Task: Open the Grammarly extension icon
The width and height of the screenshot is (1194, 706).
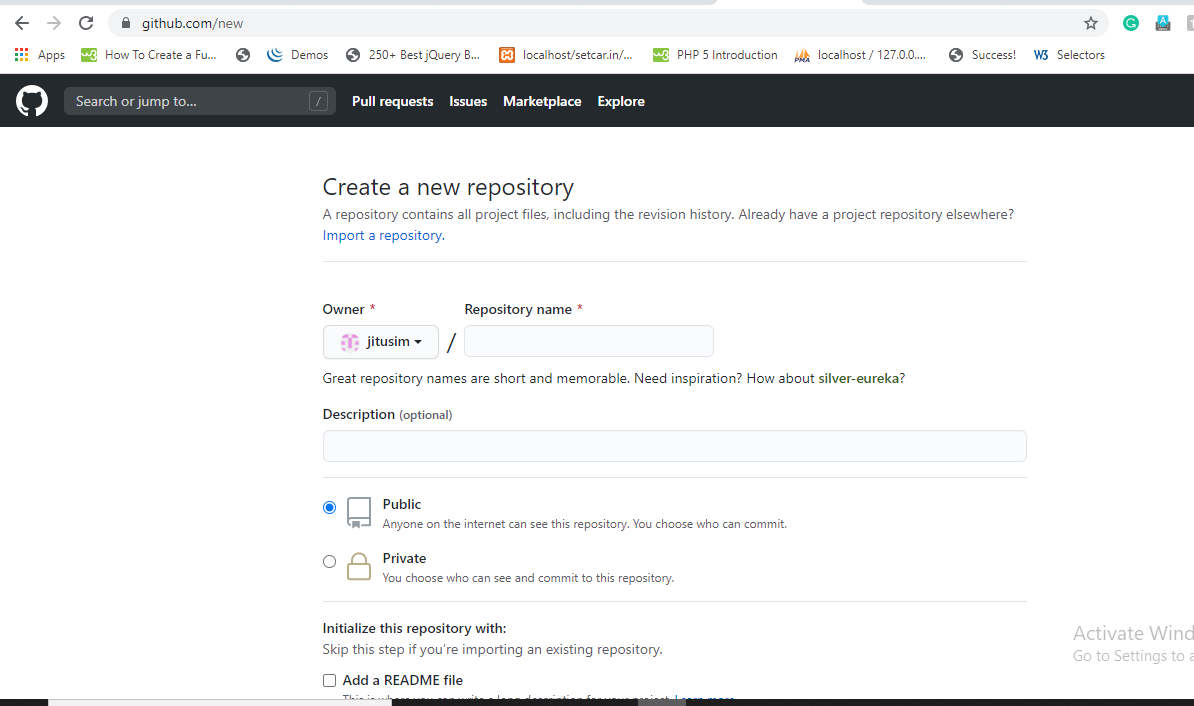Action: point(1131,24)
